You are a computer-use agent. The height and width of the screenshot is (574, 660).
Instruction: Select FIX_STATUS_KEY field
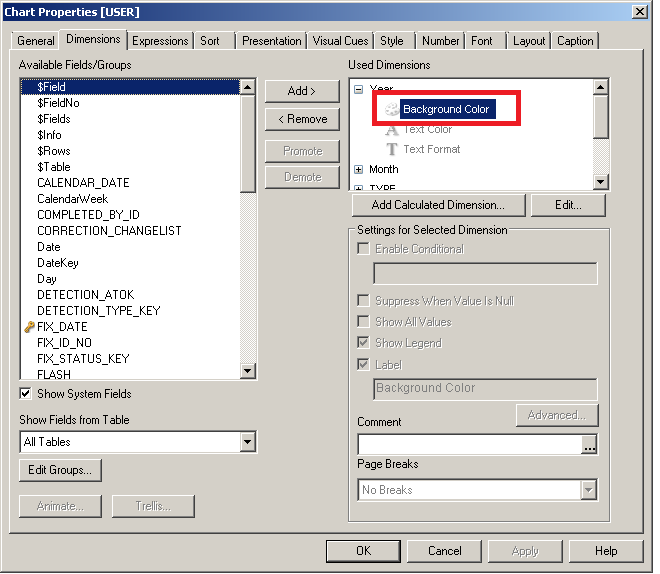coord(130,359)
